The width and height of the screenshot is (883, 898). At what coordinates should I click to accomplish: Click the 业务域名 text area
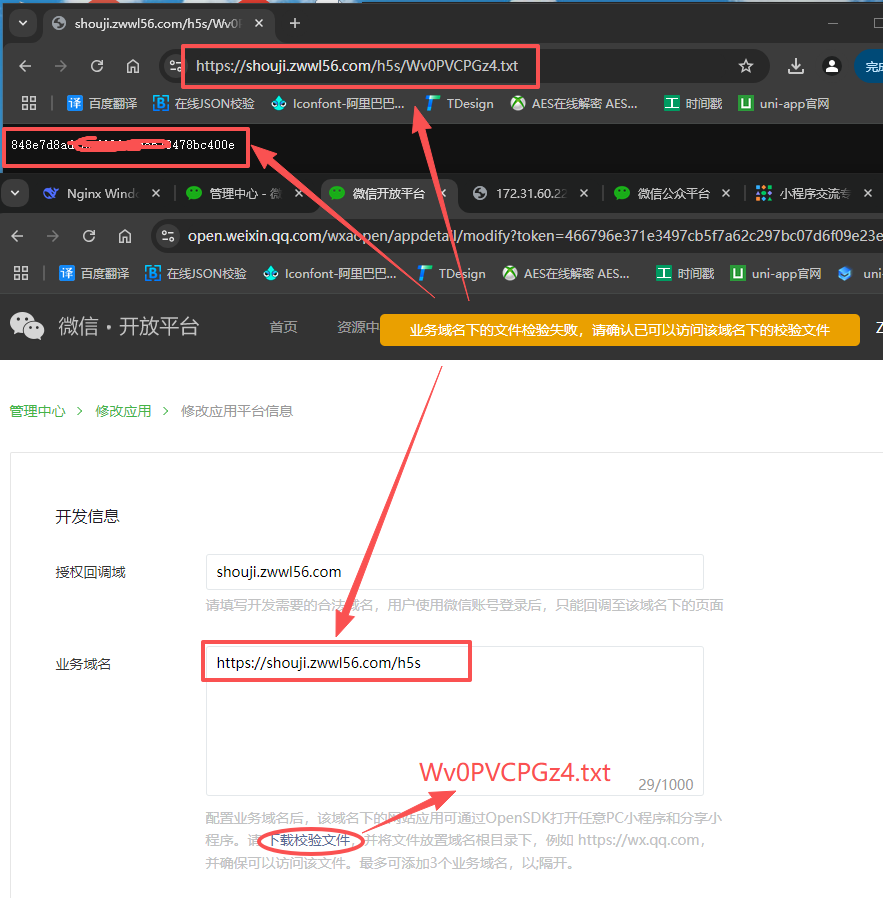pyautogui.click(x=455, y=720)
